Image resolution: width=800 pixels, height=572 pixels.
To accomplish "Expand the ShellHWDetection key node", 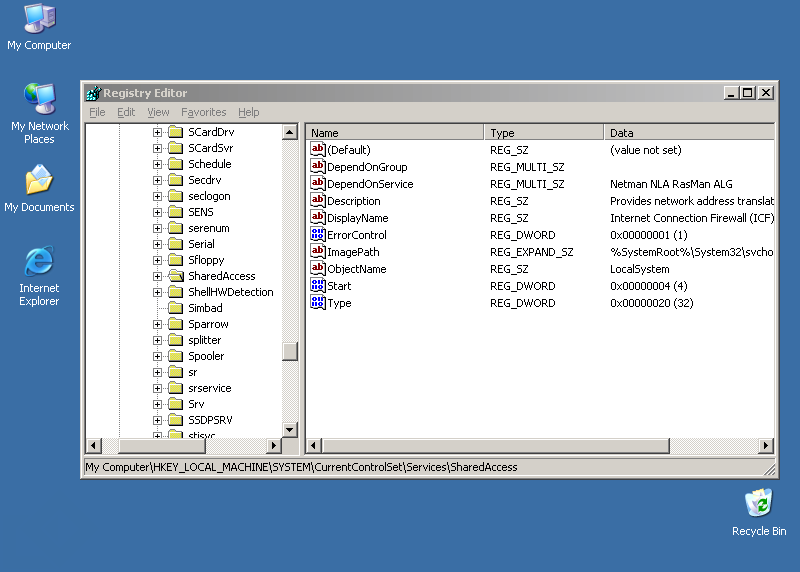I will pyautogui.click(x=157, y=292).
